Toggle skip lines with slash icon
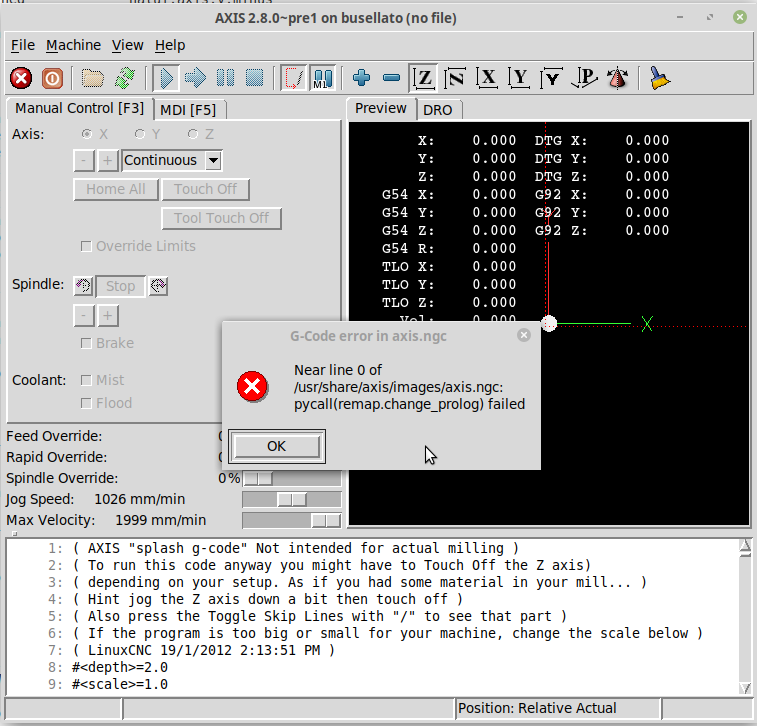This screenshot has width=757, height=726. click(x=294, y=78)
